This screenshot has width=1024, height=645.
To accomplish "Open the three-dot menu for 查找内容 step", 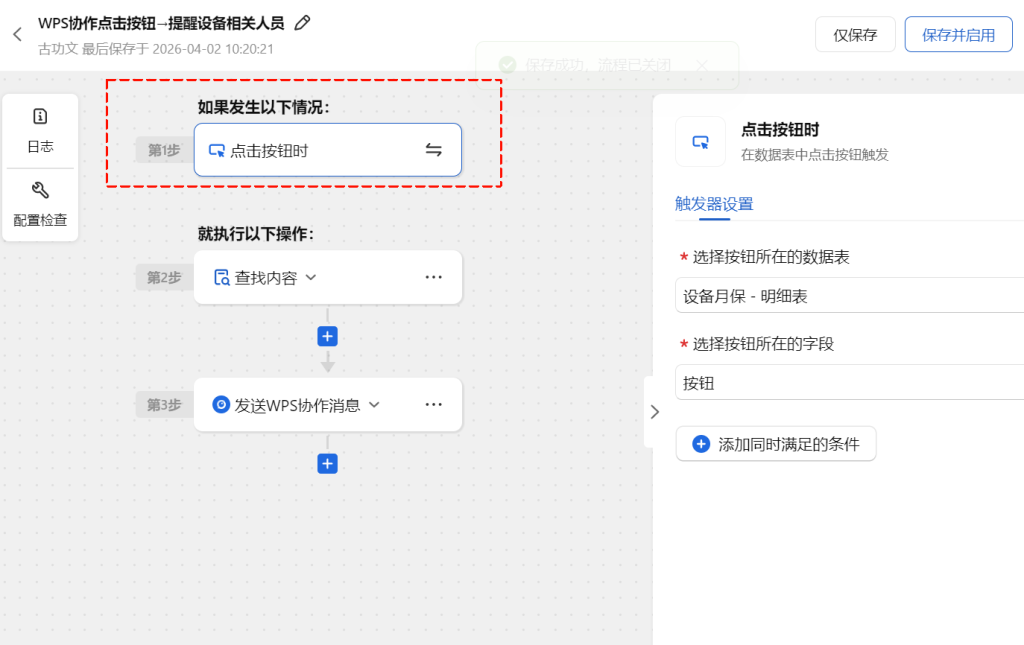I will pyautogui.click(x=434, y=277).
